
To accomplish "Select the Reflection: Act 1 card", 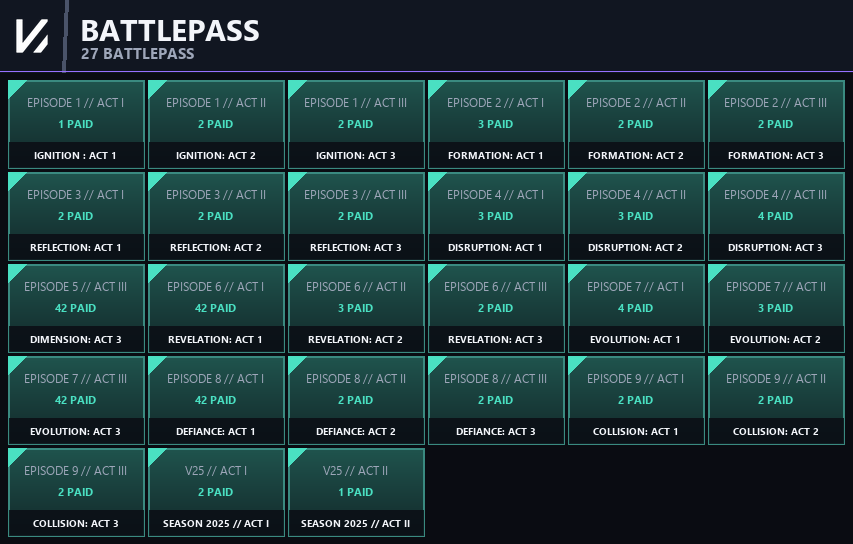I will click(x=76, y=217).
